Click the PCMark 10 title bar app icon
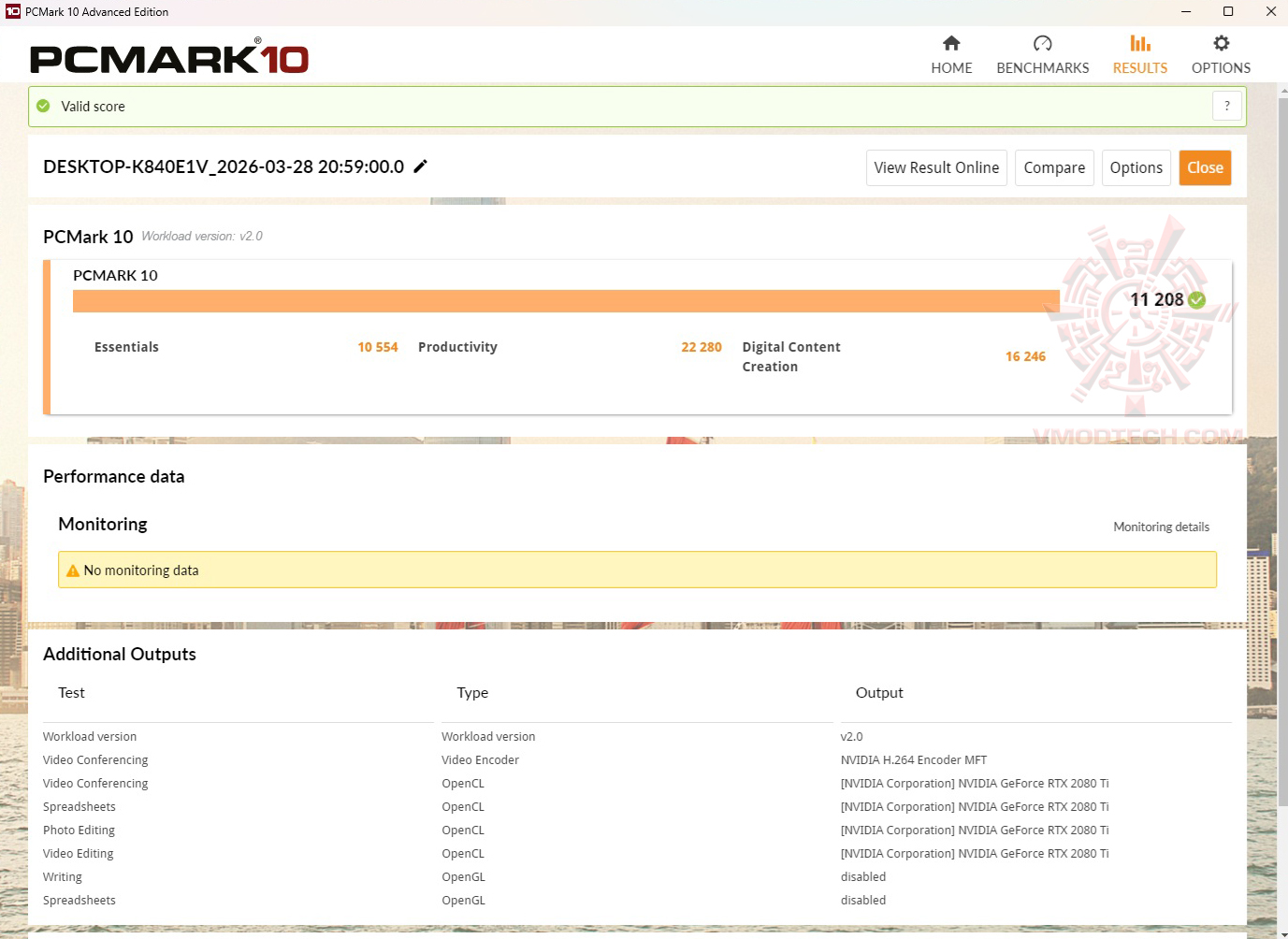The height and width of the screenshot is (939, 1288). pyautogui.click(x=13, y=12)
